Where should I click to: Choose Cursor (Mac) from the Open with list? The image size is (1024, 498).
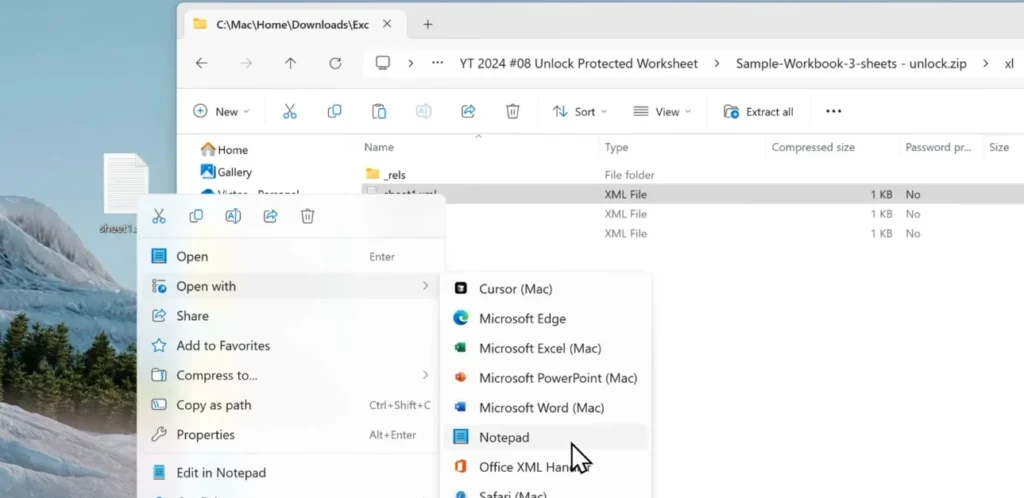pos(545,288)
